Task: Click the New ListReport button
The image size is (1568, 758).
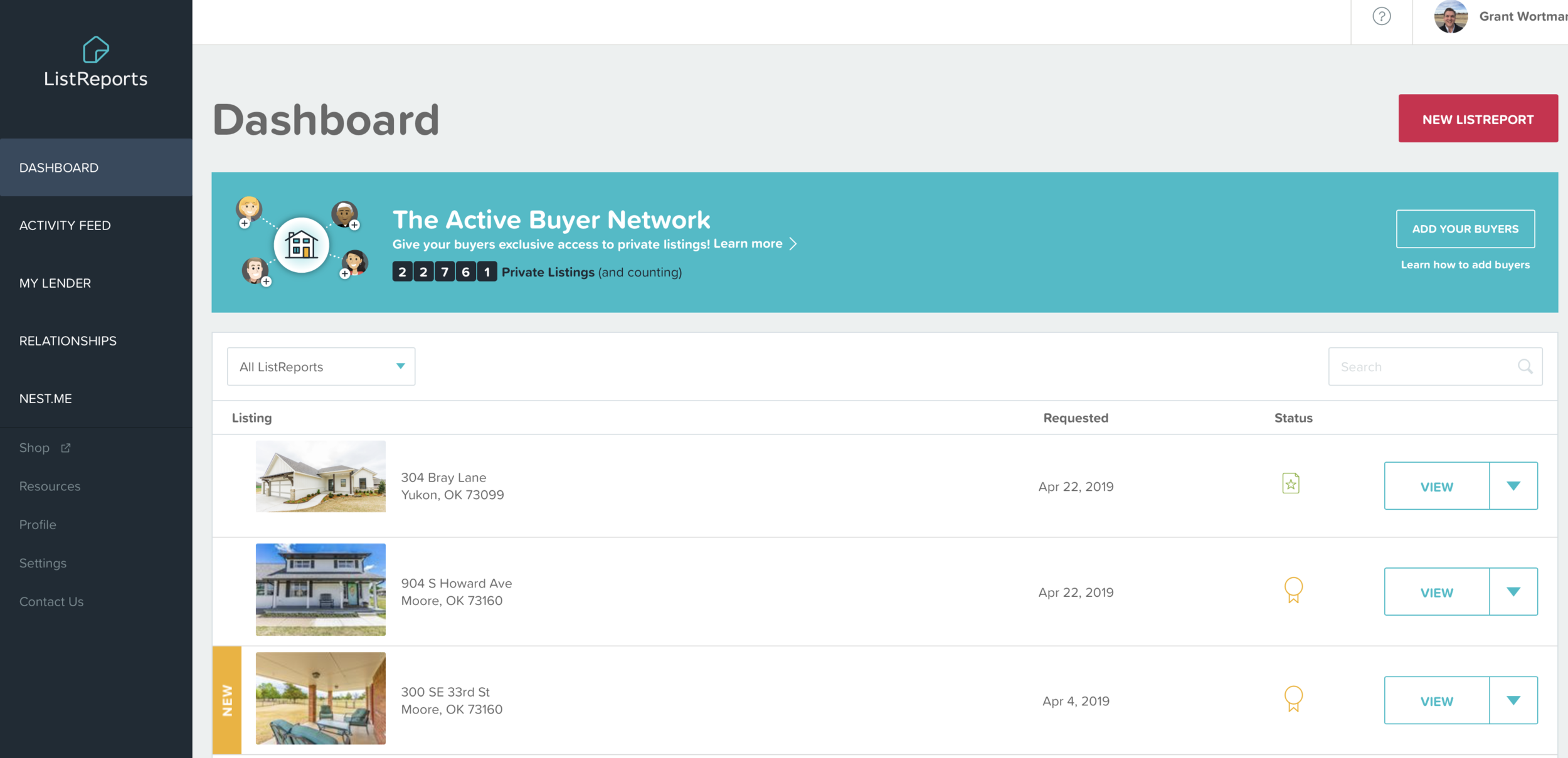Action: click(x=1478, y=118)
